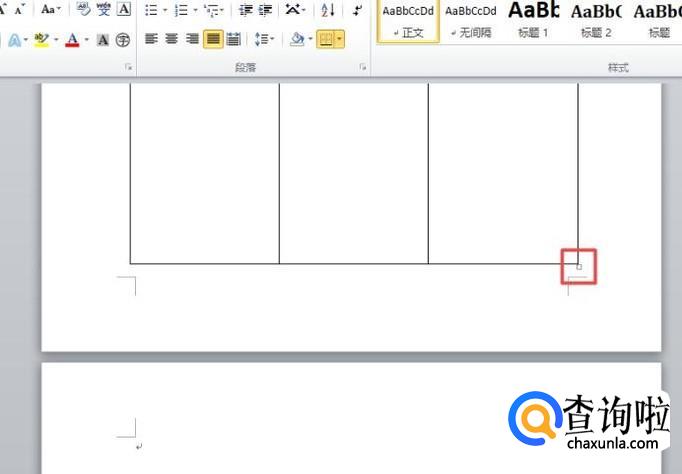Open the phonetic guide (wén) tool

[x=104, y=9]
